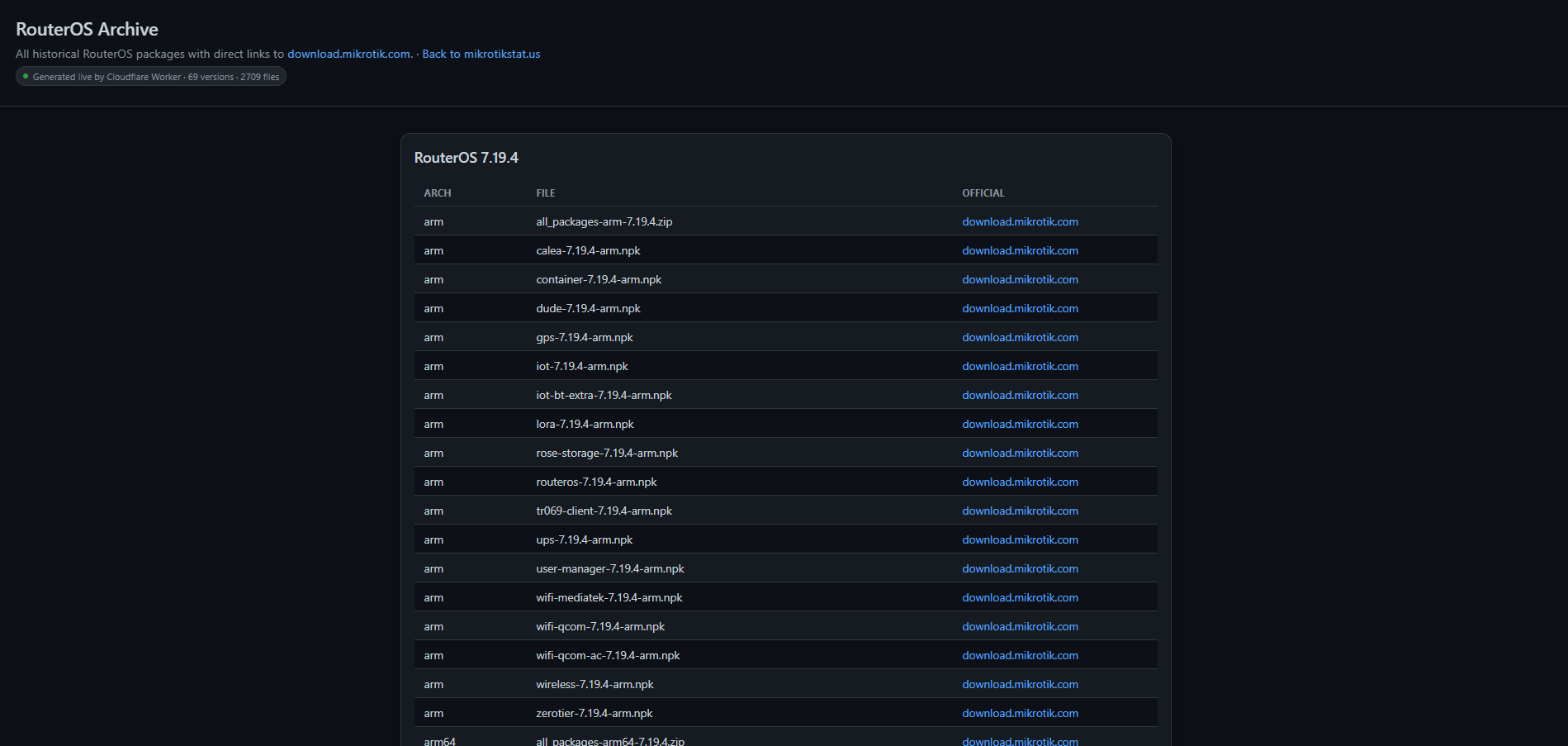This screenshot has height=746, width=1568.
Task: Open official link for zerotier-7.19.4-arm.npk
Action: [1020, 713]
